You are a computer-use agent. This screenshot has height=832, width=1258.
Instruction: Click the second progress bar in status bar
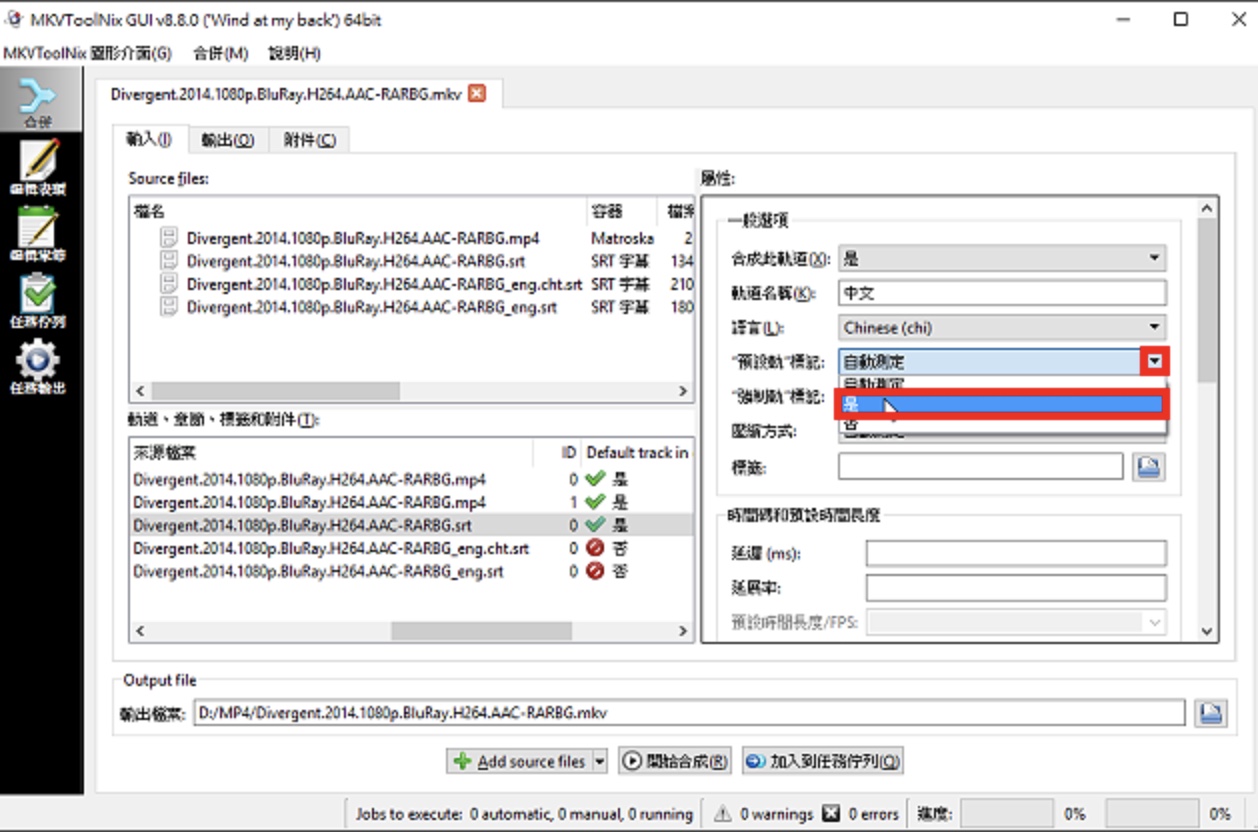point(1150,814)
